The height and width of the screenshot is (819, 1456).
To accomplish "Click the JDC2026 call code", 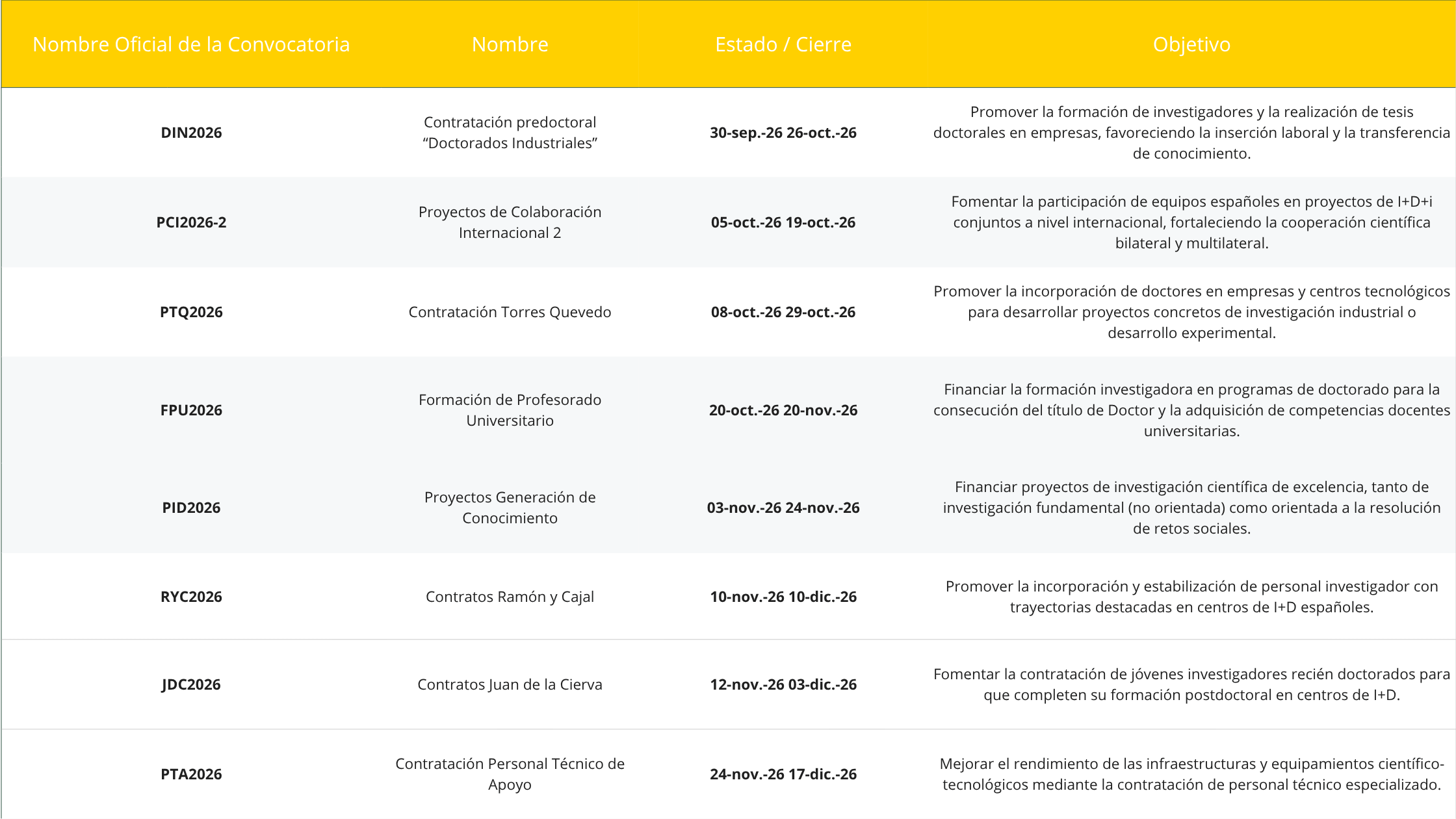I will tap(191, 684).
